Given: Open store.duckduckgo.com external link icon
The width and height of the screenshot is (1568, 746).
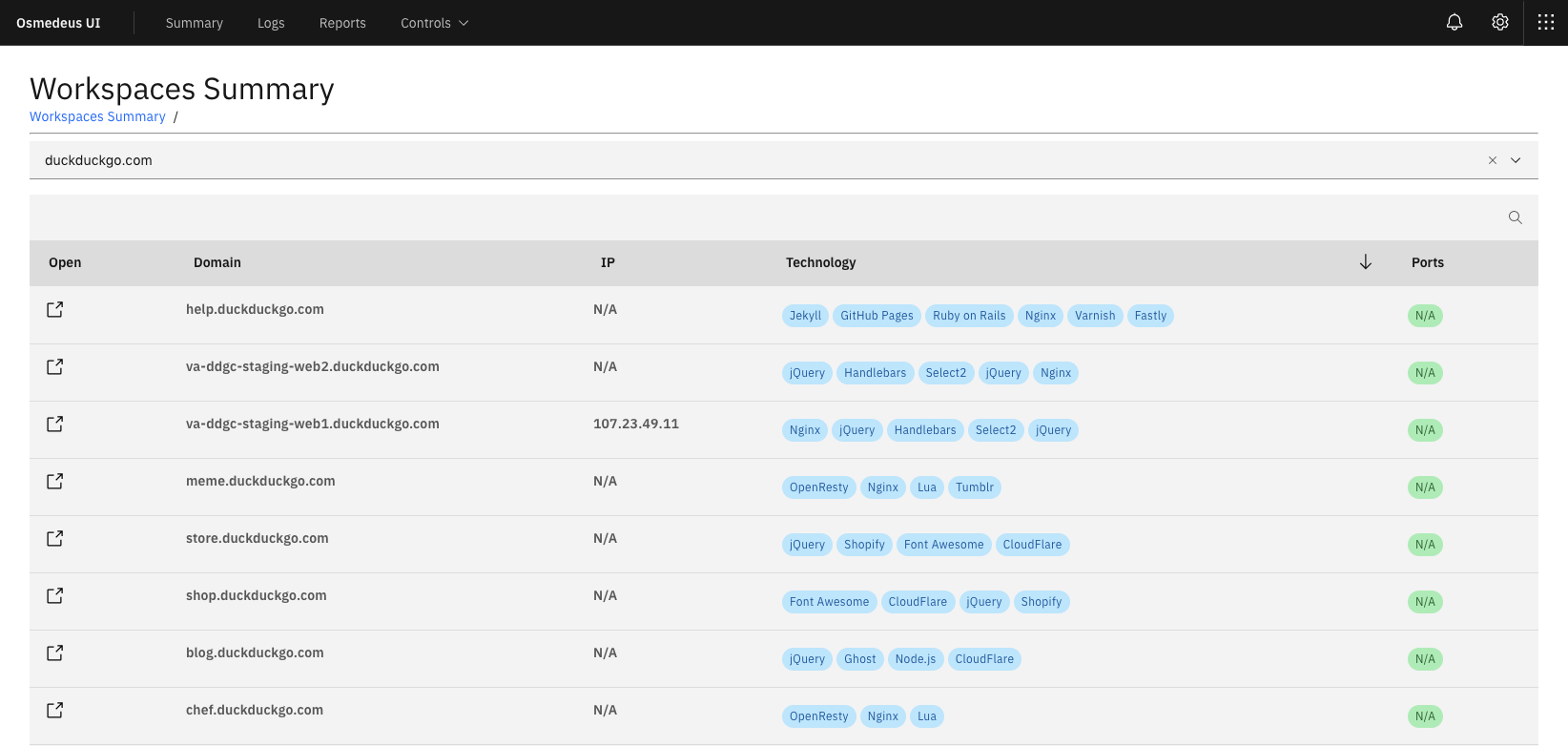Looking at the screenshot, I should click(55, 538).
